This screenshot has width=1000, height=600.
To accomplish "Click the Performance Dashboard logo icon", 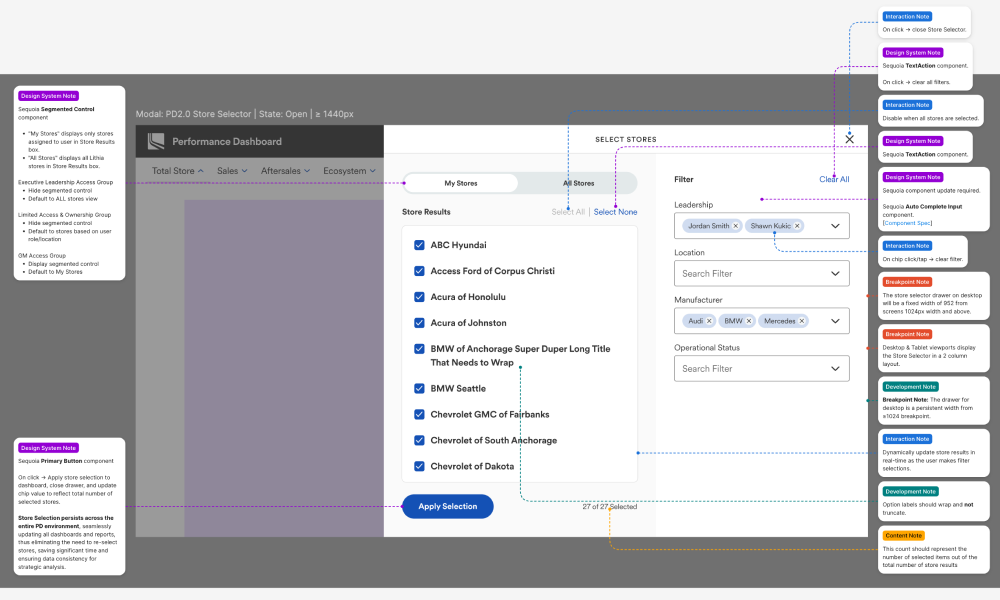I will [155, 142].
